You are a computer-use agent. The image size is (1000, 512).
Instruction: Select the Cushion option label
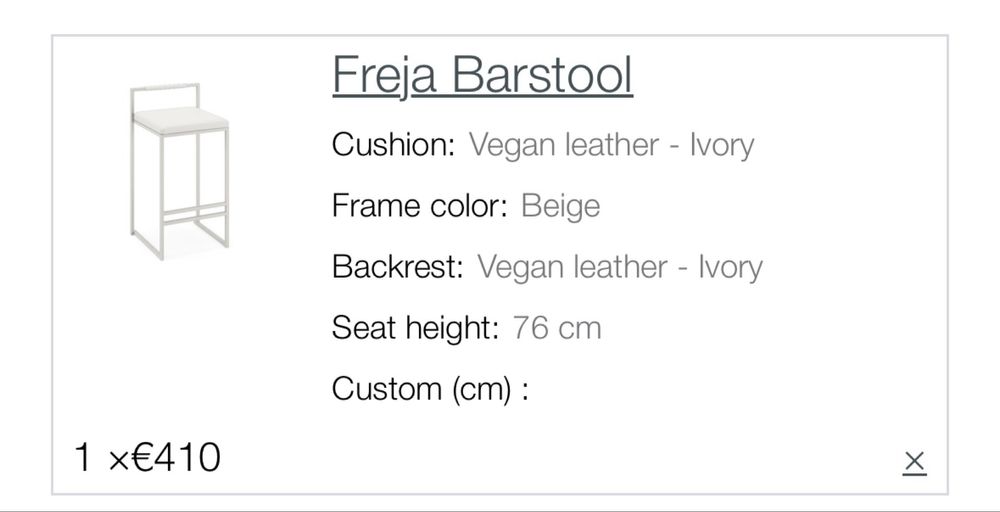click(x=393, y=145)
